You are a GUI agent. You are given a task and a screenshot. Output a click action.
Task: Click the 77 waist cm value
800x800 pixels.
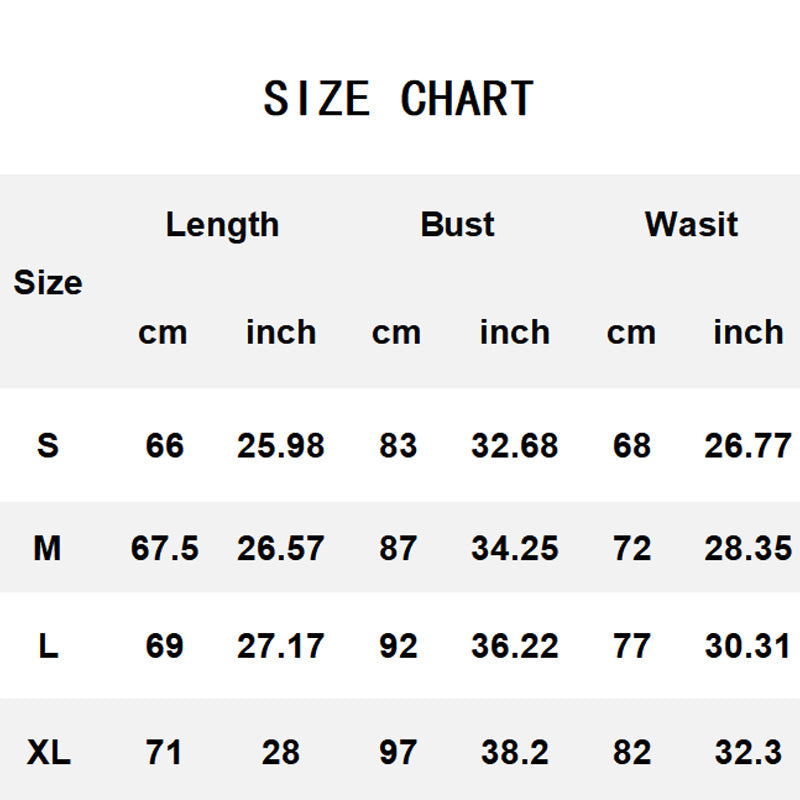(631, 646)
